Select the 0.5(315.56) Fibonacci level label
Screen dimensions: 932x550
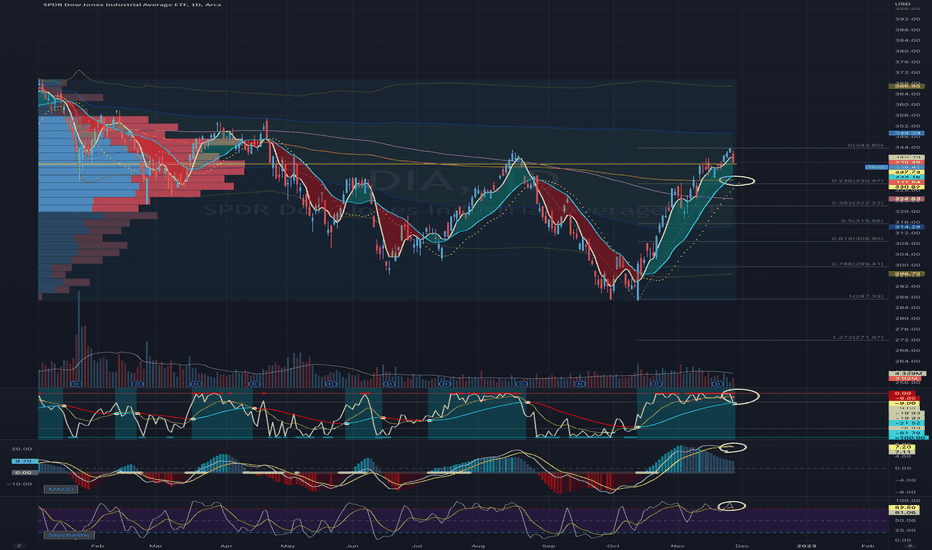pos(862,221)
